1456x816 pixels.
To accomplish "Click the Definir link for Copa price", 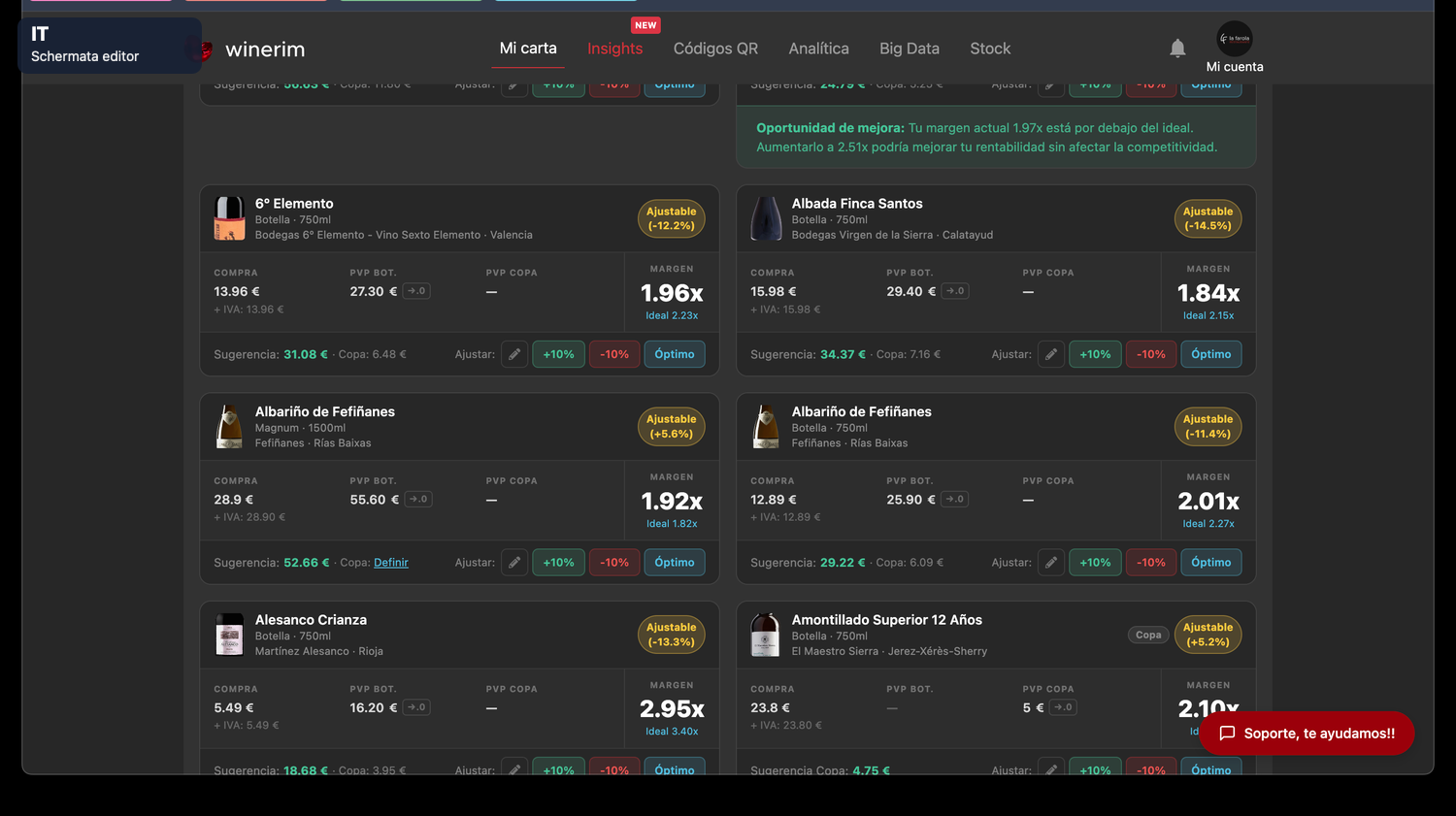I will (391, 563).
